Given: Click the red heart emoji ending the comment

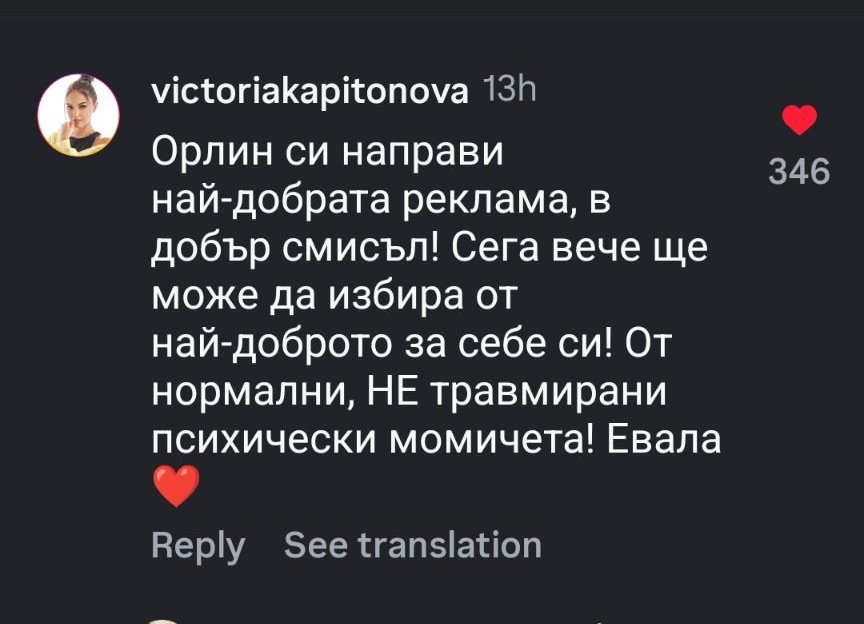Looking at the screenshot, I should point(176,490).
